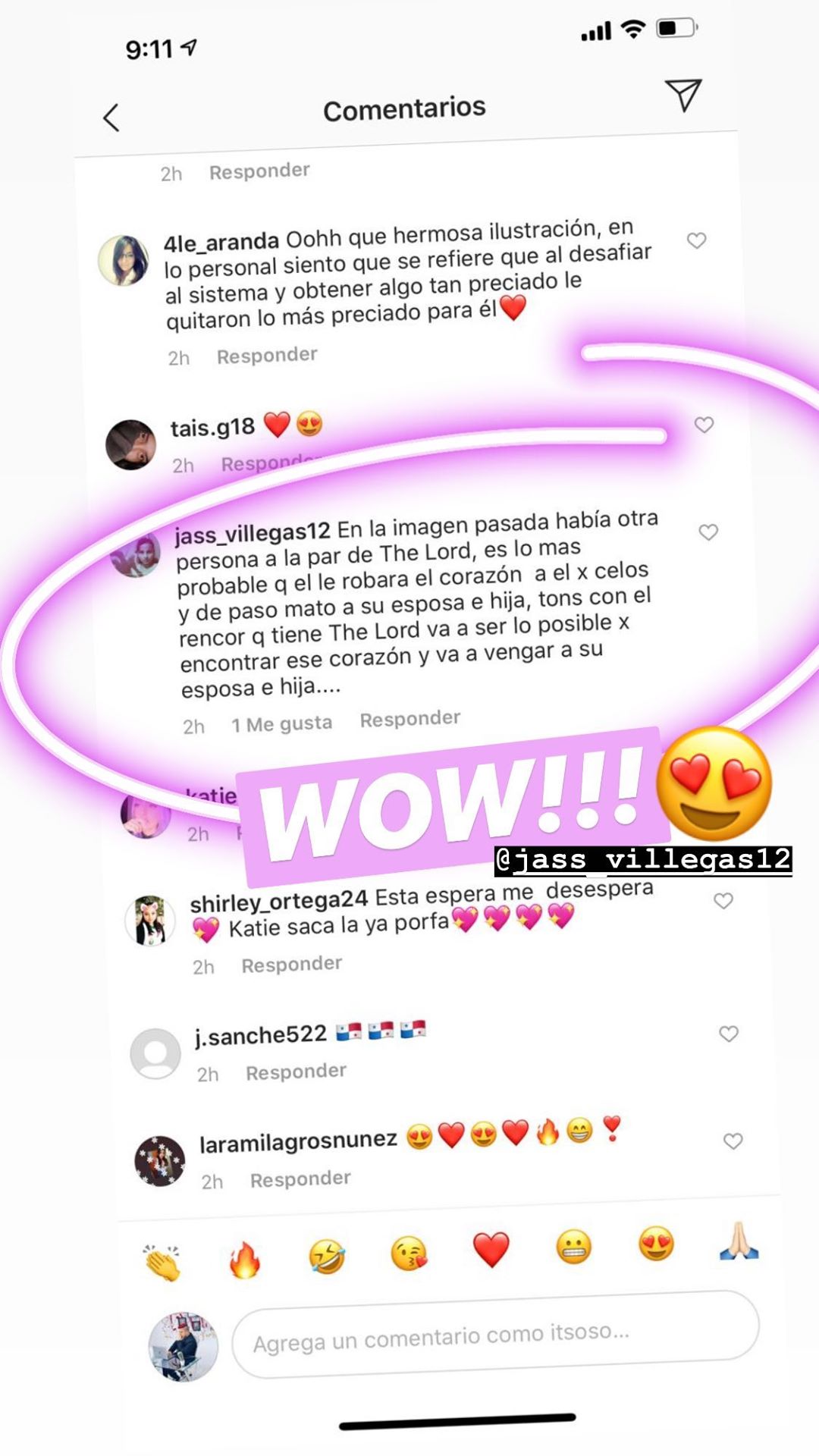Tap Responder under jass_villegas12's comment

(x=410, y=719)
